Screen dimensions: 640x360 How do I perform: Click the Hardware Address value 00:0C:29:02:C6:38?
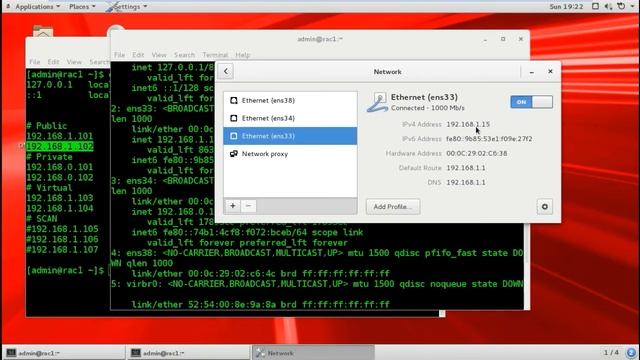click(476, 153)
